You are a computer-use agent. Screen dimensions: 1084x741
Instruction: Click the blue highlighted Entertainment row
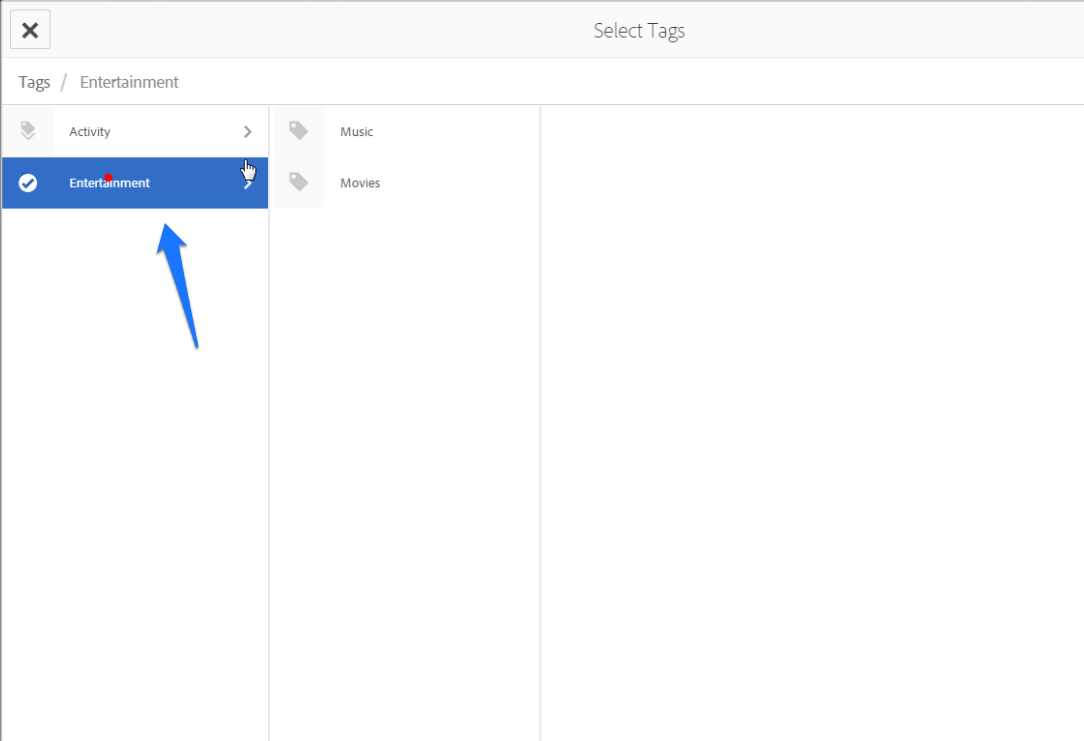(135, 183)
